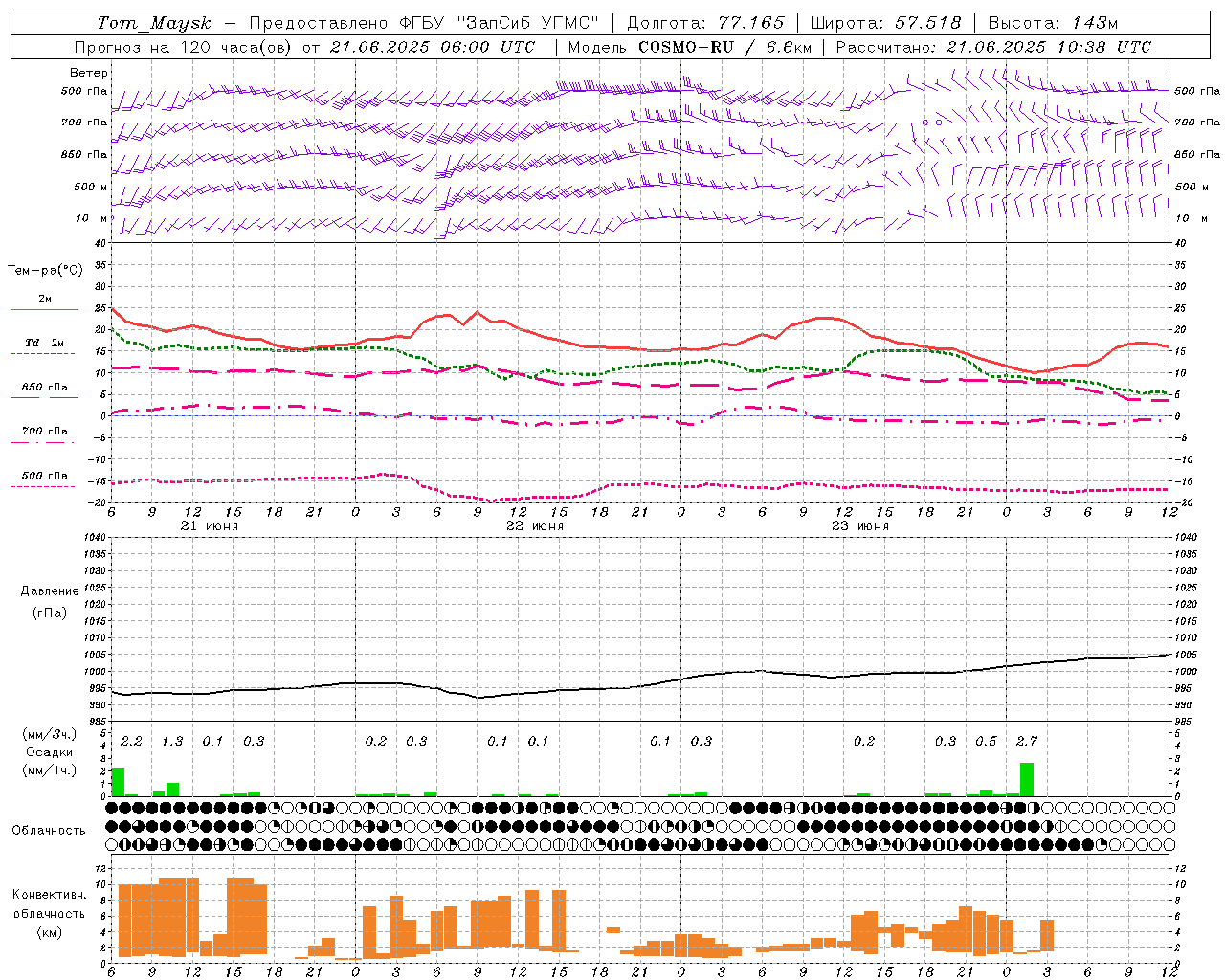
Task: Click the (мм/3ч.) precipitation unit label
Action: coord(49,734)
